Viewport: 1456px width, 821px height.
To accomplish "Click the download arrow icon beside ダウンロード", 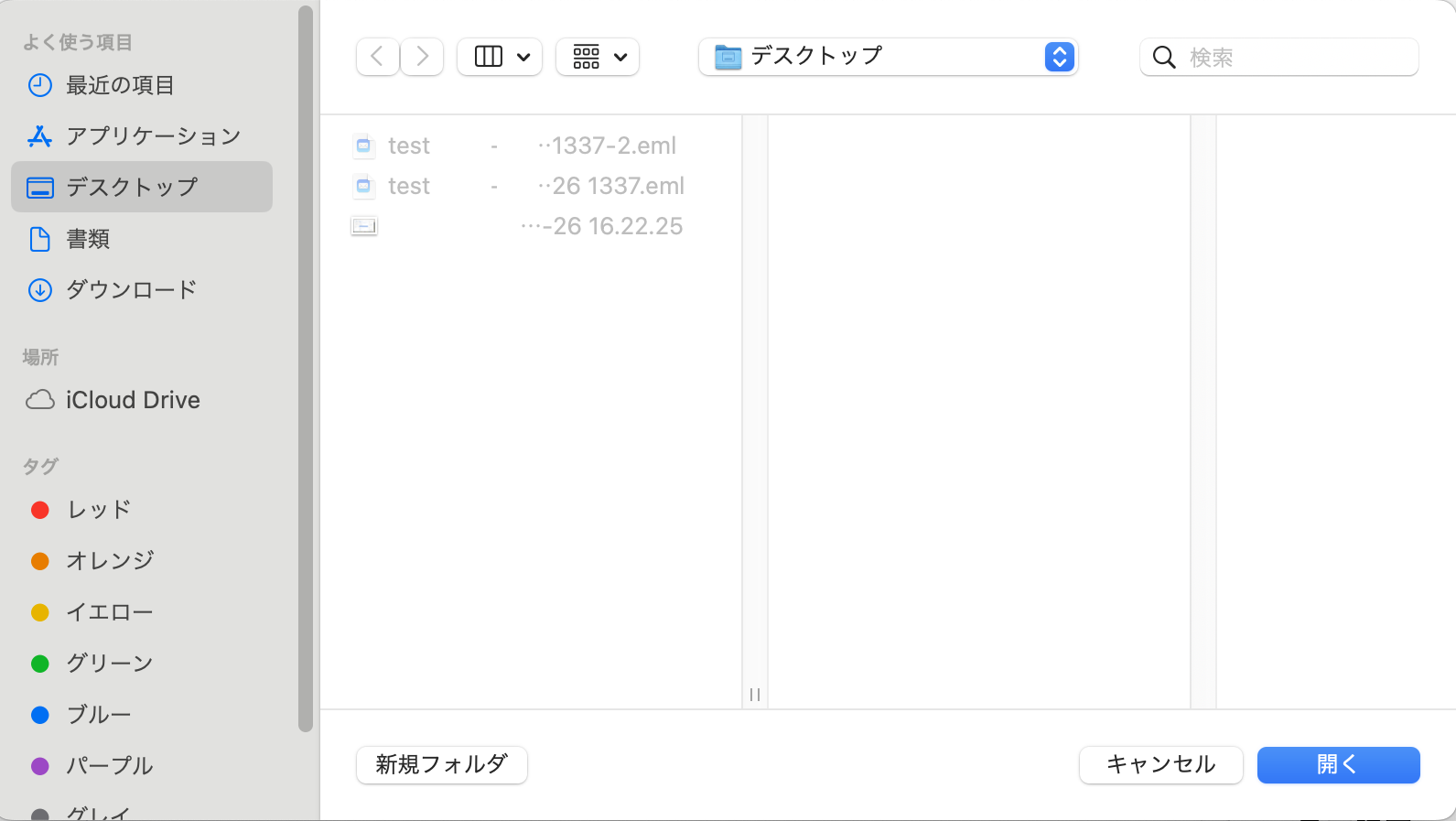I will (40, 290).
